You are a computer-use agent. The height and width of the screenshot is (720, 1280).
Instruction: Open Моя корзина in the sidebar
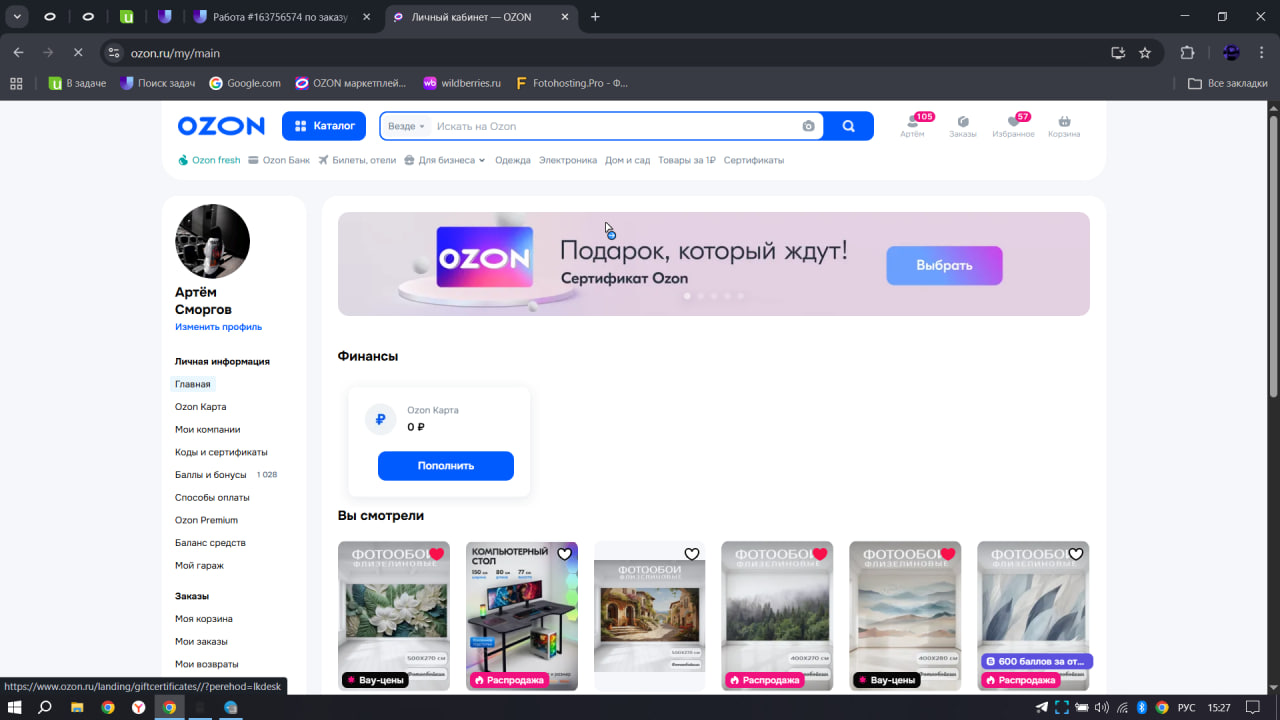pyautogui.click(x=204, y=619)
